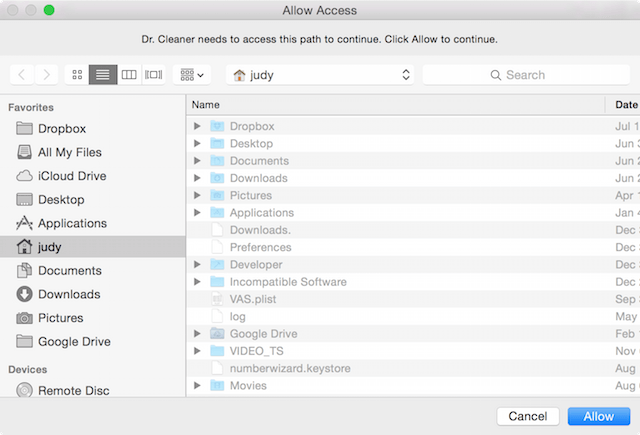This screenshot has height=435, width=640.
Task: Open iCloud Drive from sidebar
Action: point(93,176)
